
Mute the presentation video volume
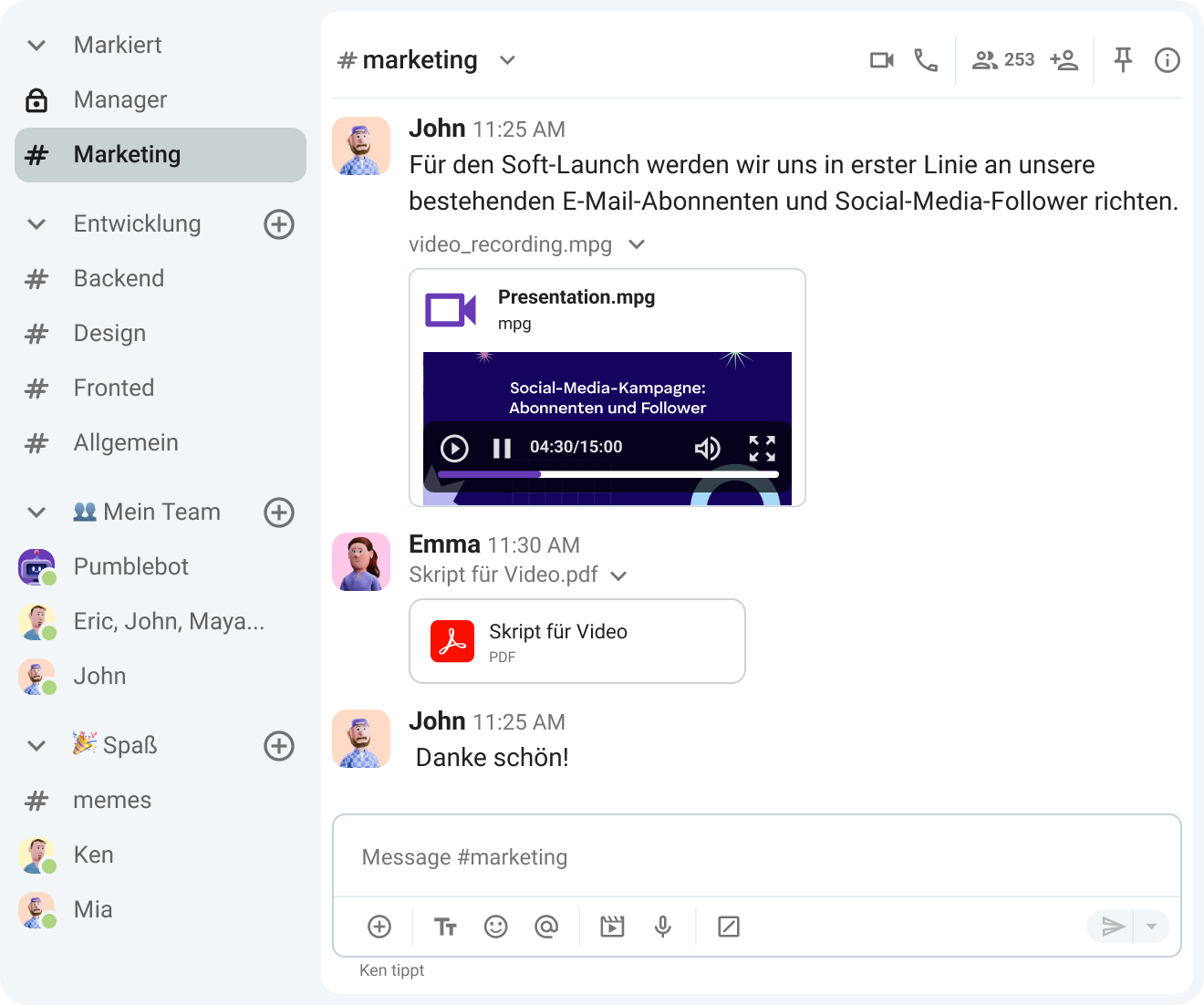(x=707, y=448)
